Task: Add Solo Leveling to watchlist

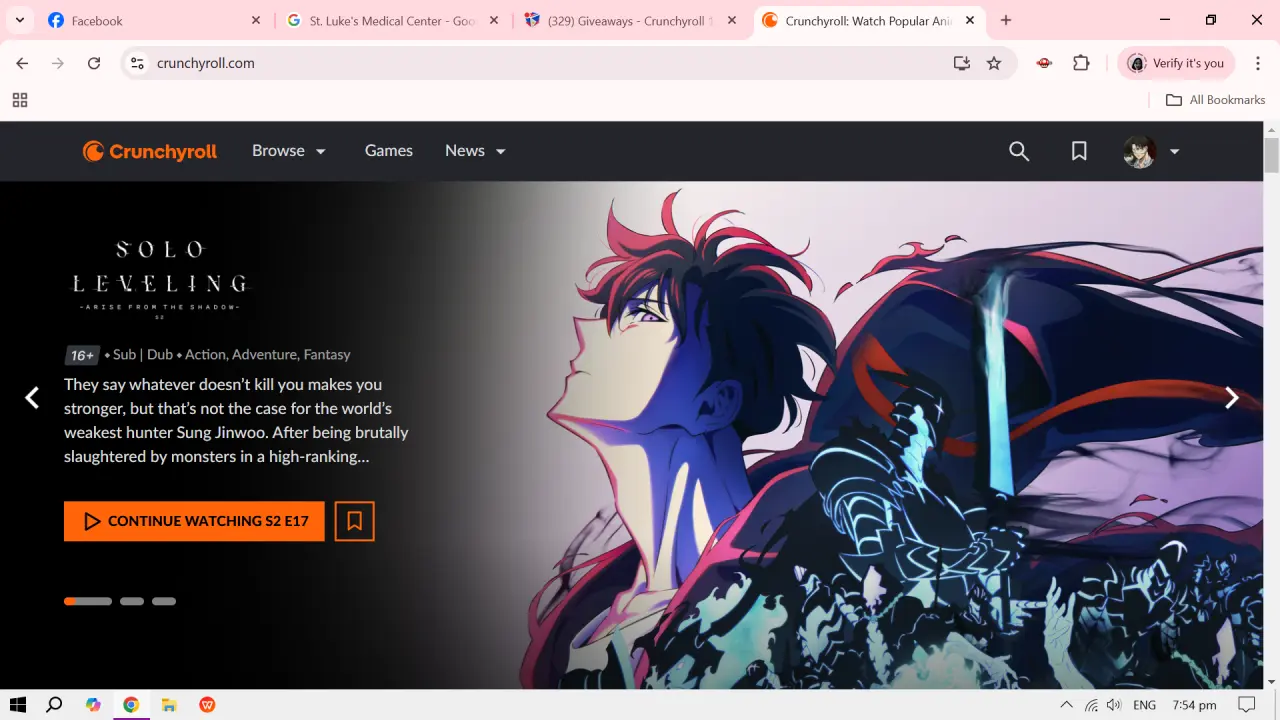Action: tap(354, 521)
